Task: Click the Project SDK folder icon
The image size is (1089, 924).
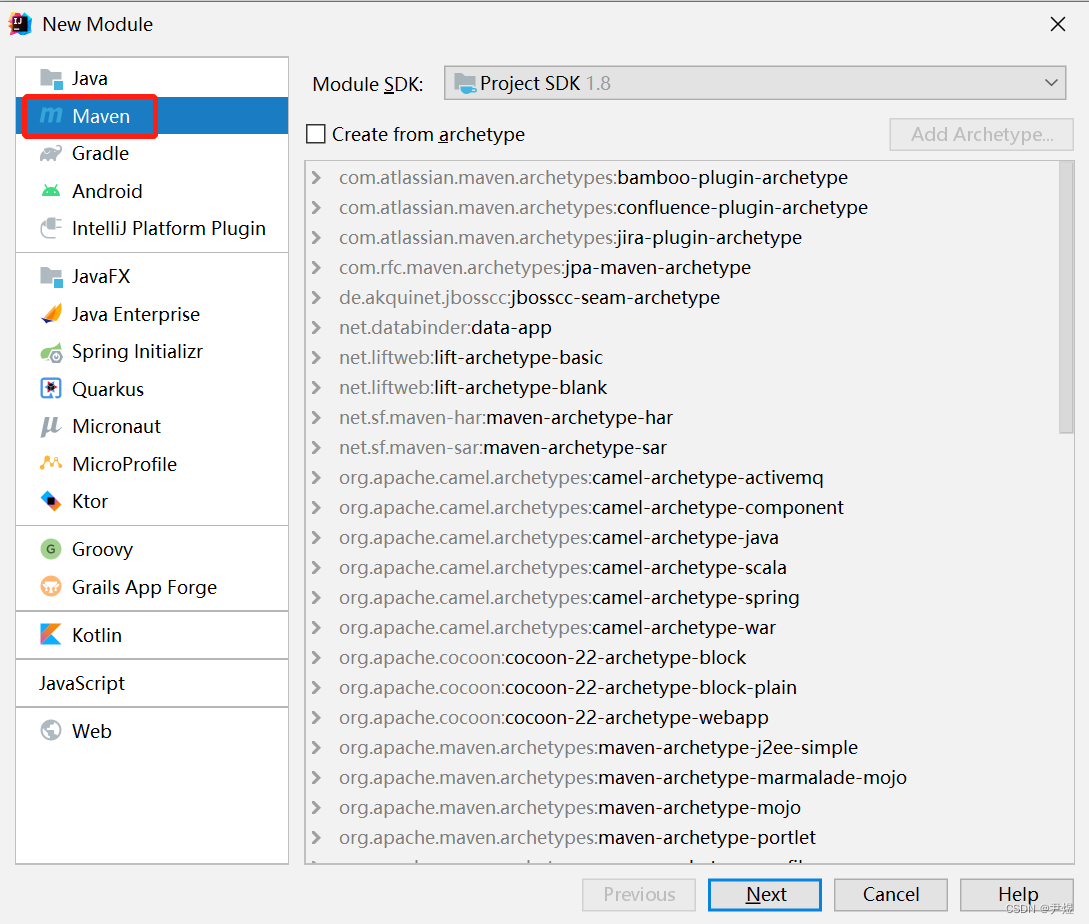Action: pos(465,83)
